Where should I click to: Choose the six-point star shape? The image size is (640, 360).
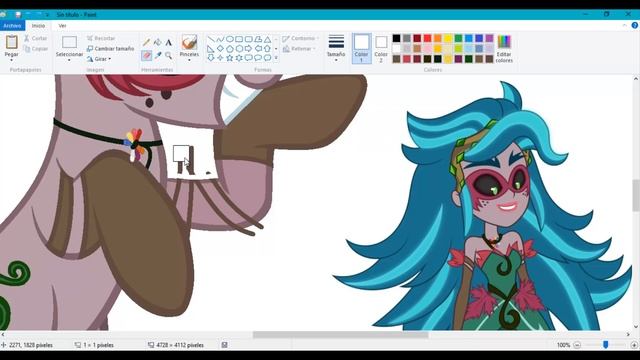pos(239,58)
